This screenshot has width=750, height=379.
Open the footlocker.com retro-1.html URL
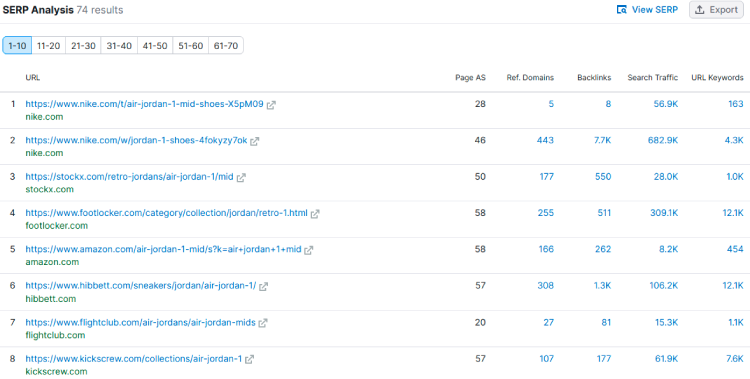tap(166, 213)
